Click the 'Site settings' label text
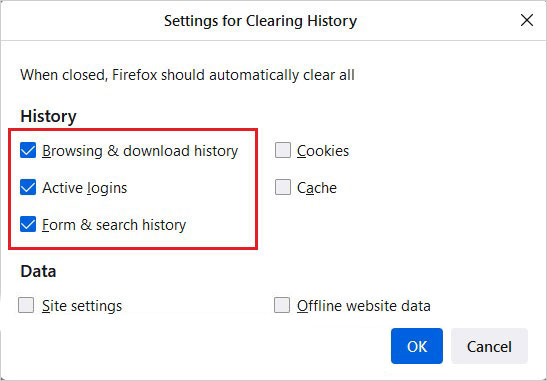The image size is (547, 381). (x=82, y=306)
